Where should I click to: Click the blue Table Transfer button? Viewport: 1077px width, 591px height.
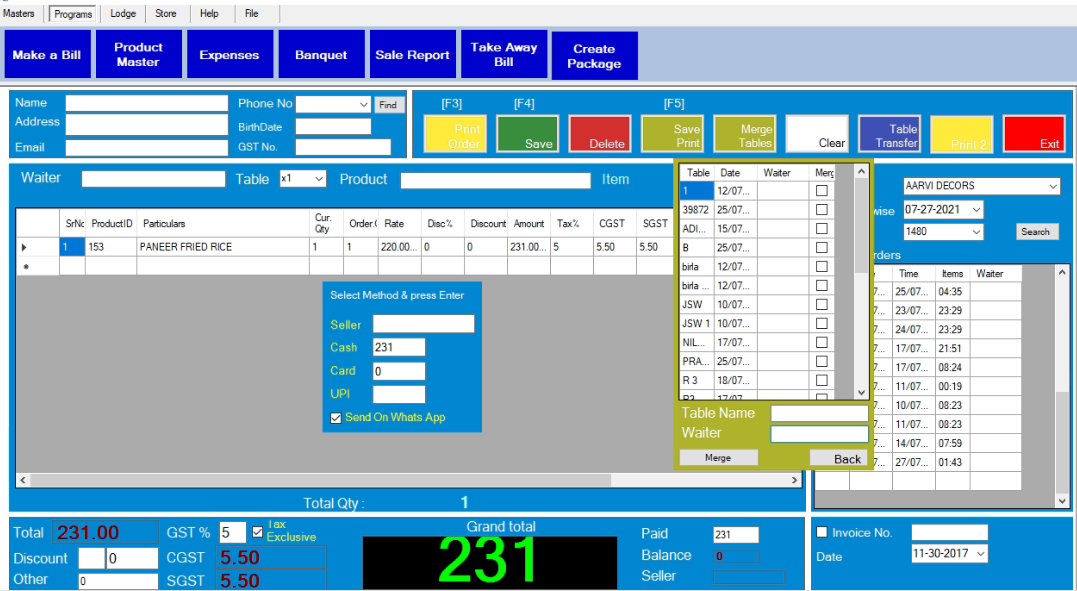point(889,134)
